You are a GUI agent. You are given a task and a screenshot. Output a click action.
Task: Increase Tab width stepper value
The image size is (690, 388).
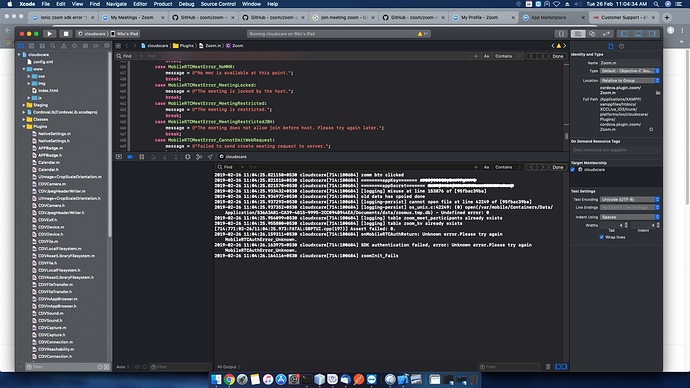coord(626,224)
